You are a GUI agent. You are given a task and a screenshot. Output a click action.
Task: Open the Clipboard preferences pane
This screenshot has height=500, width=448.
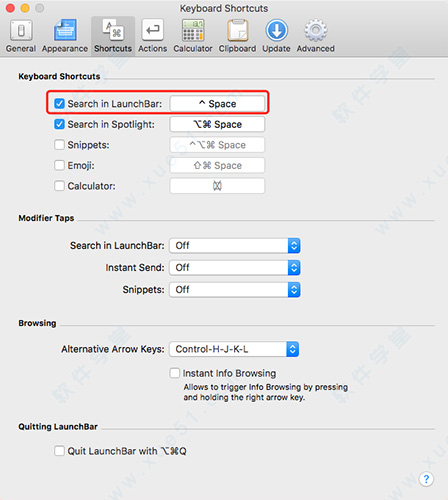pyautogui.click(x=237, y=36)
